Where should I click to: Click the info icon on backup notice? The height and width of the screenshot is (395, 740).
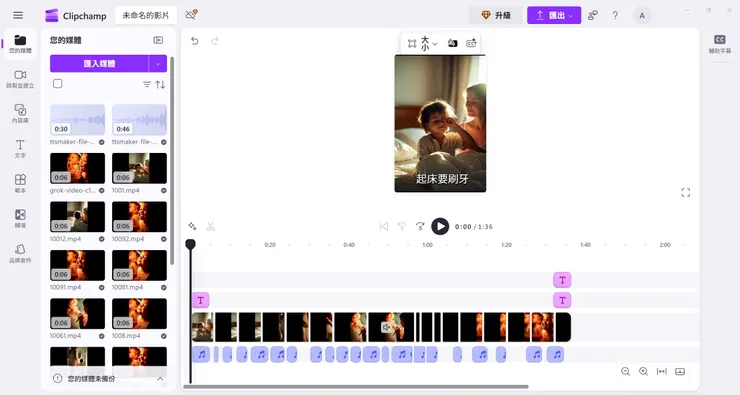58,378
